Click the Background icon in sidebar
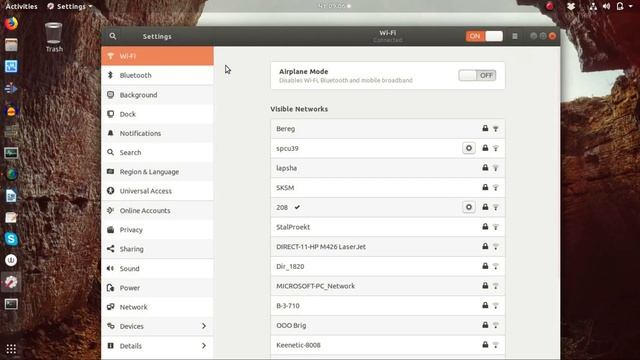Image resolution: width=640 pixels, height=360 pixels. 110,95
